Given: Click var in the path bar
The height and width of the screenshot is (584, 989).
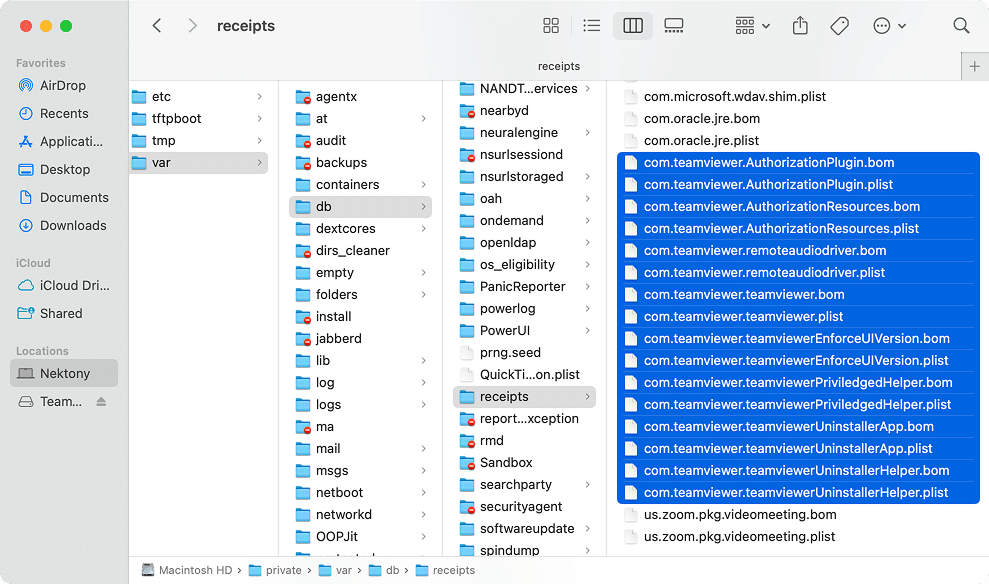Looking at the screenshot, I should (x=336, y=570).
